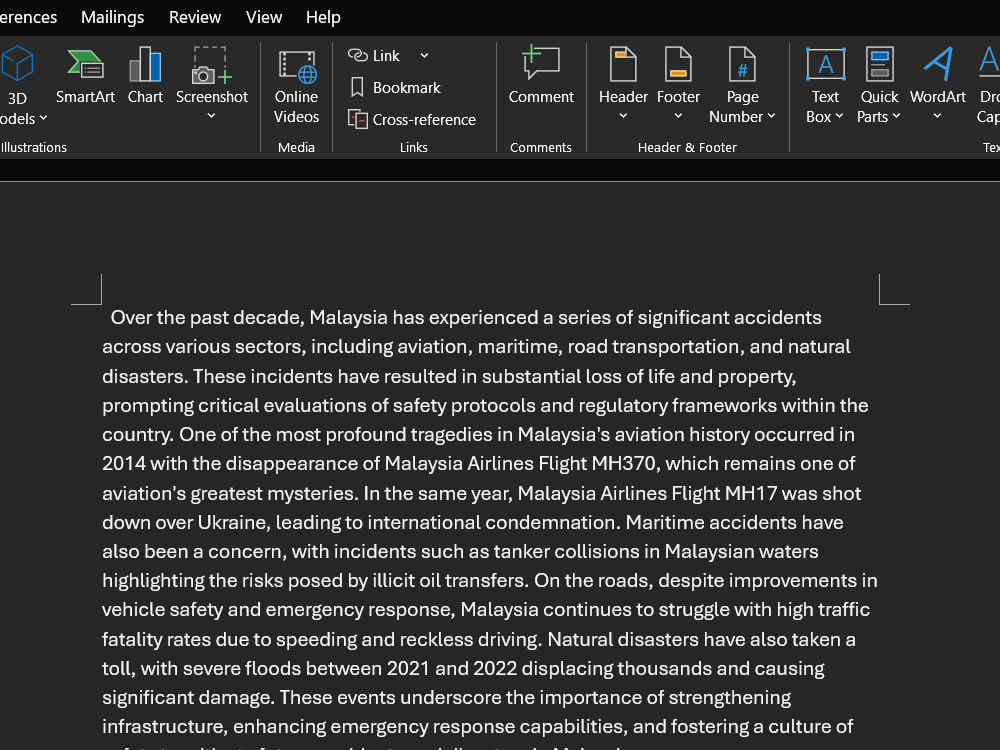The image size is (1000, 750).
Task: Expand the Link dropdown arrow
Action: point(424,55)
